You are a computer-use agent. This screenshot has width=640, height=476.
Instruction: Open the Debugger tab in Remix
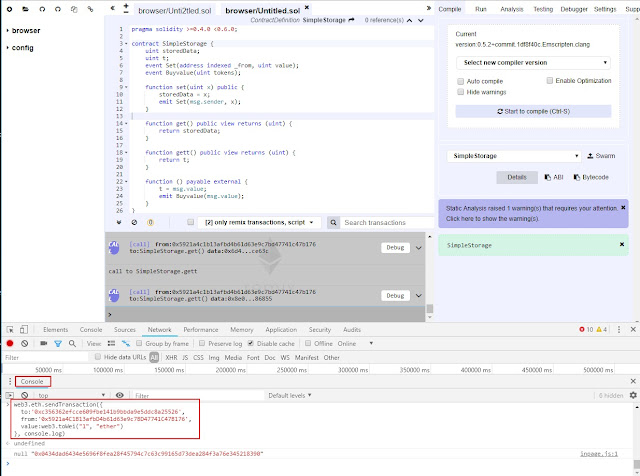point(574,9)
